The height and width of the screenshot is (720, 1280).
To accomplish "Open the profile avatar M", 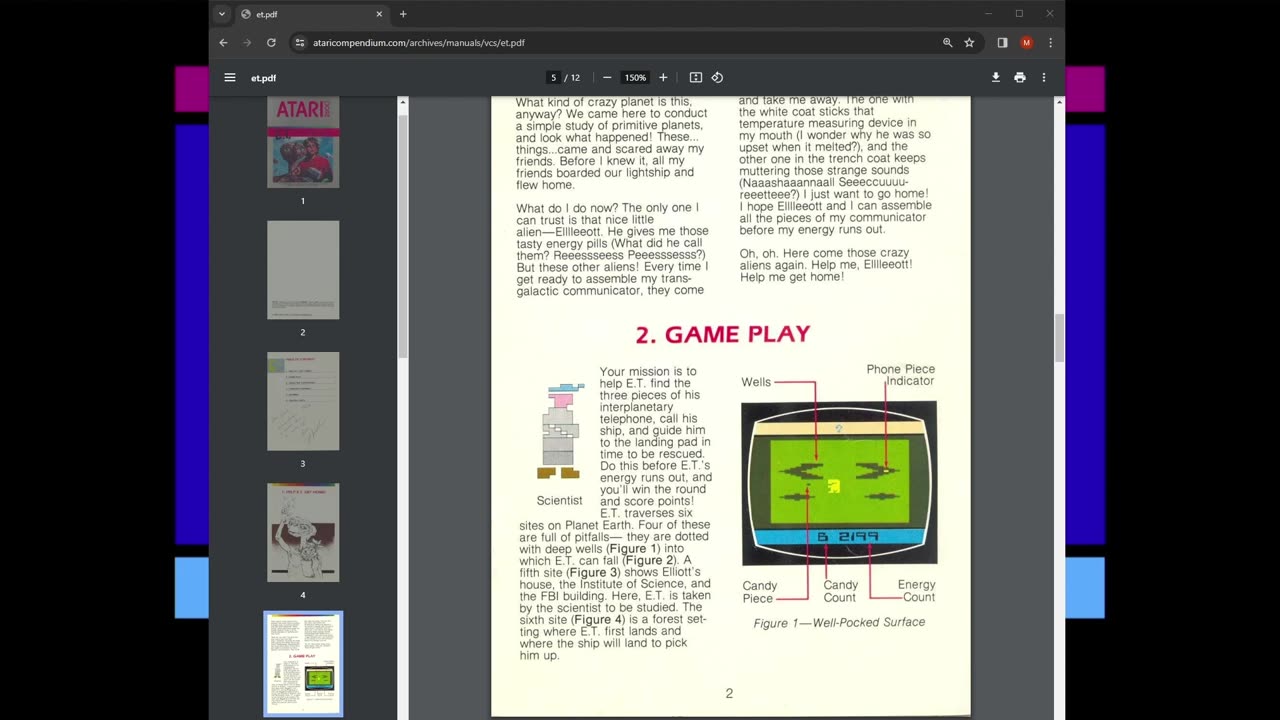I will pos(1026,43).
